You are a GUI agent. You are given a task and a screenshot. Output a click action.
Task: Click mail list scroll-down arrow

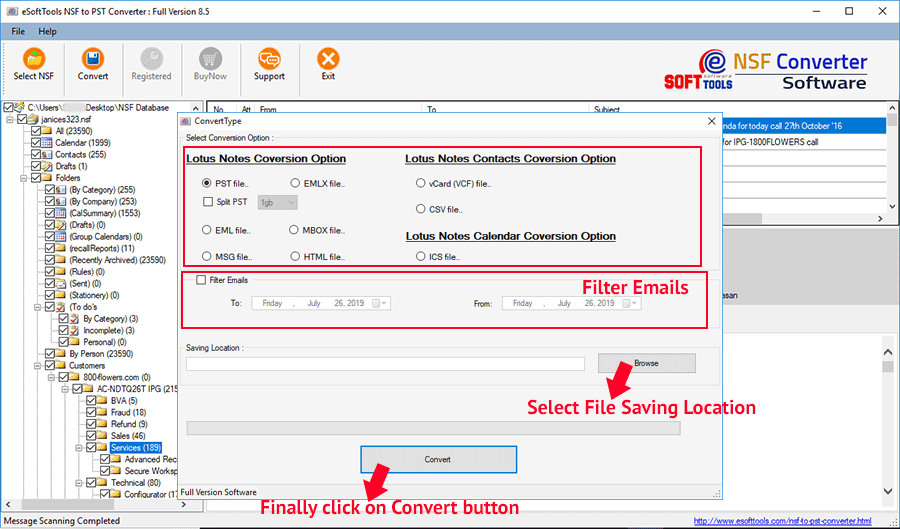(x=892, y=207)
